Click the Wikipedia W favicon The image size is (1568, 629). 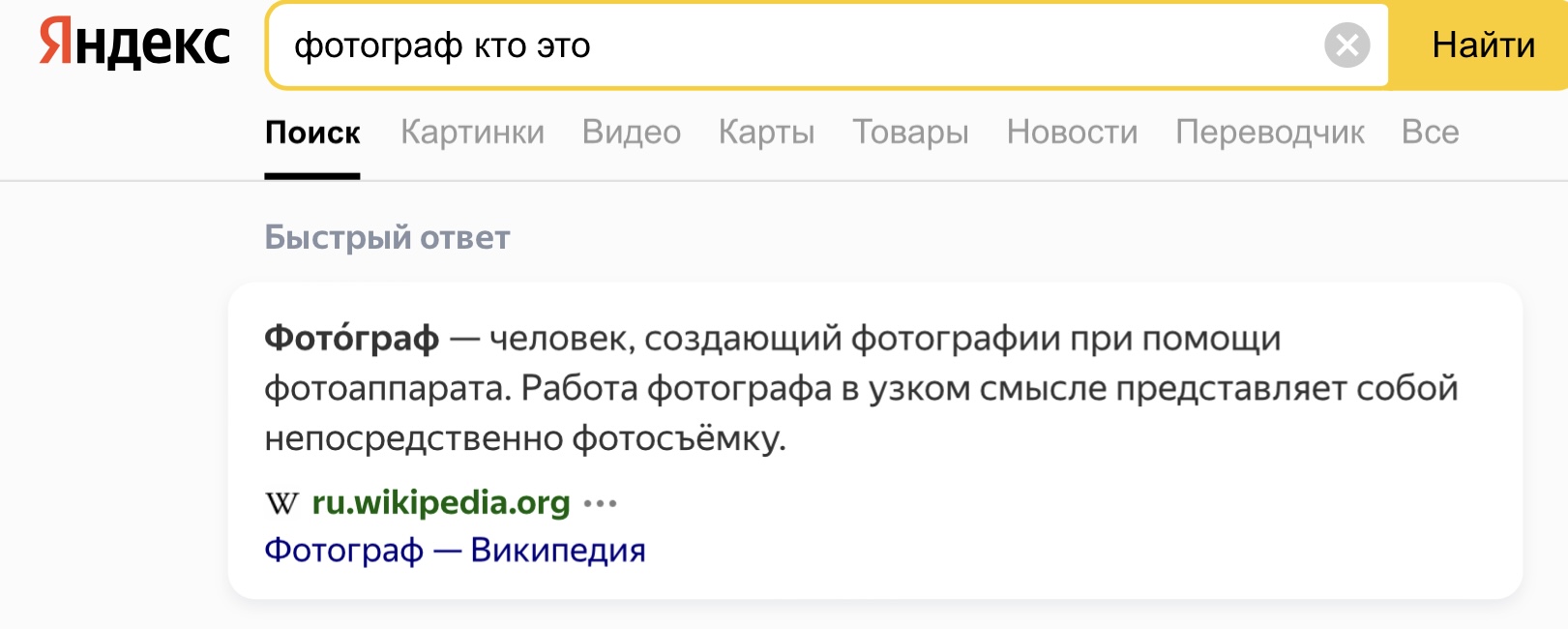281,503
